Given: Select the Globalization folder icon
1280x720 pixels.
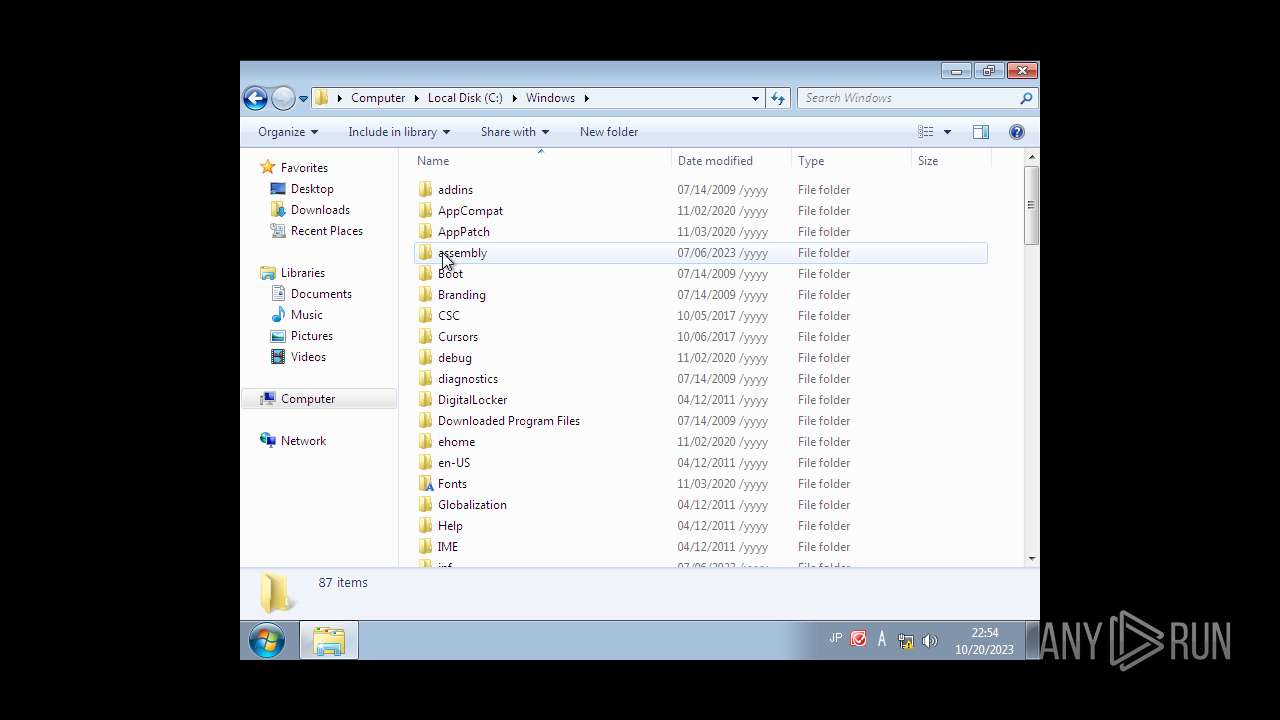Looking at the screenshot, I should click(x=425, y=505).
